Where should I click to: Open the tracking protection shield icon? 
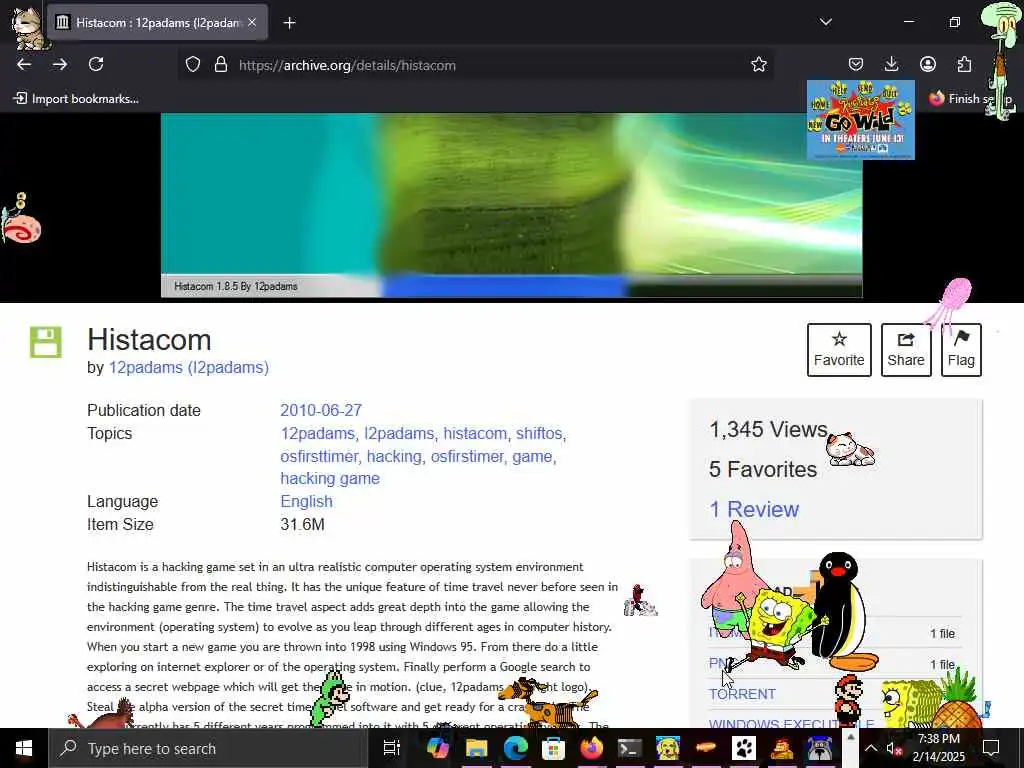(193, 65)
